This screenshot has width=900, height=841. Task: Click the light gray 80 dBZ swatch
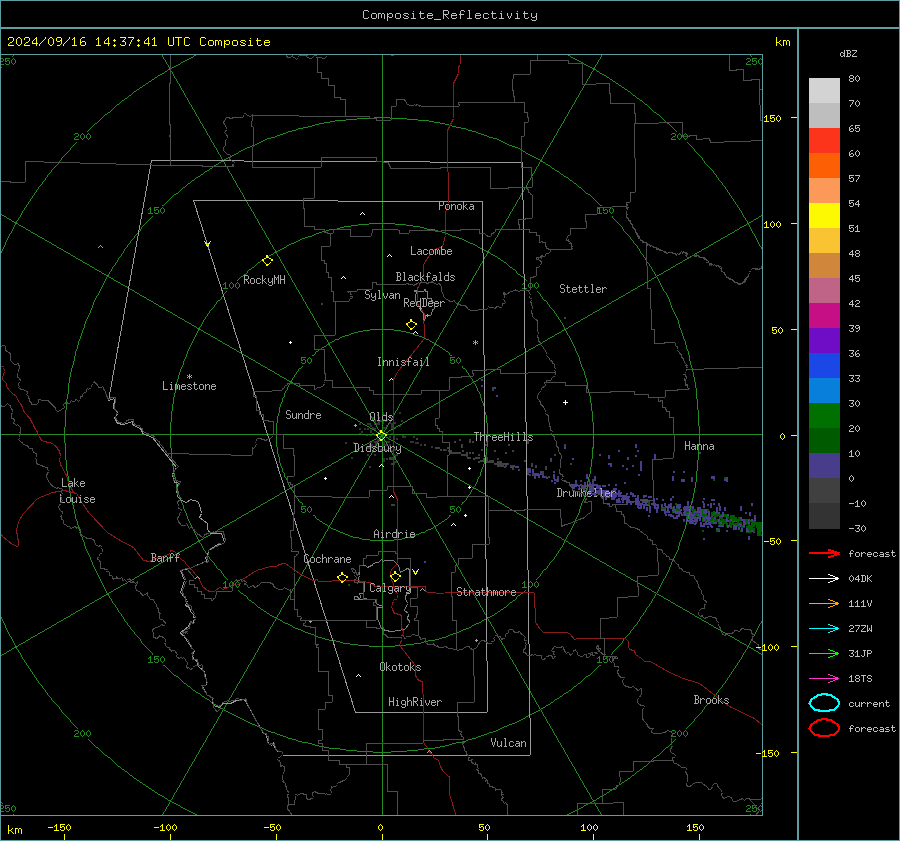point(824,90)
